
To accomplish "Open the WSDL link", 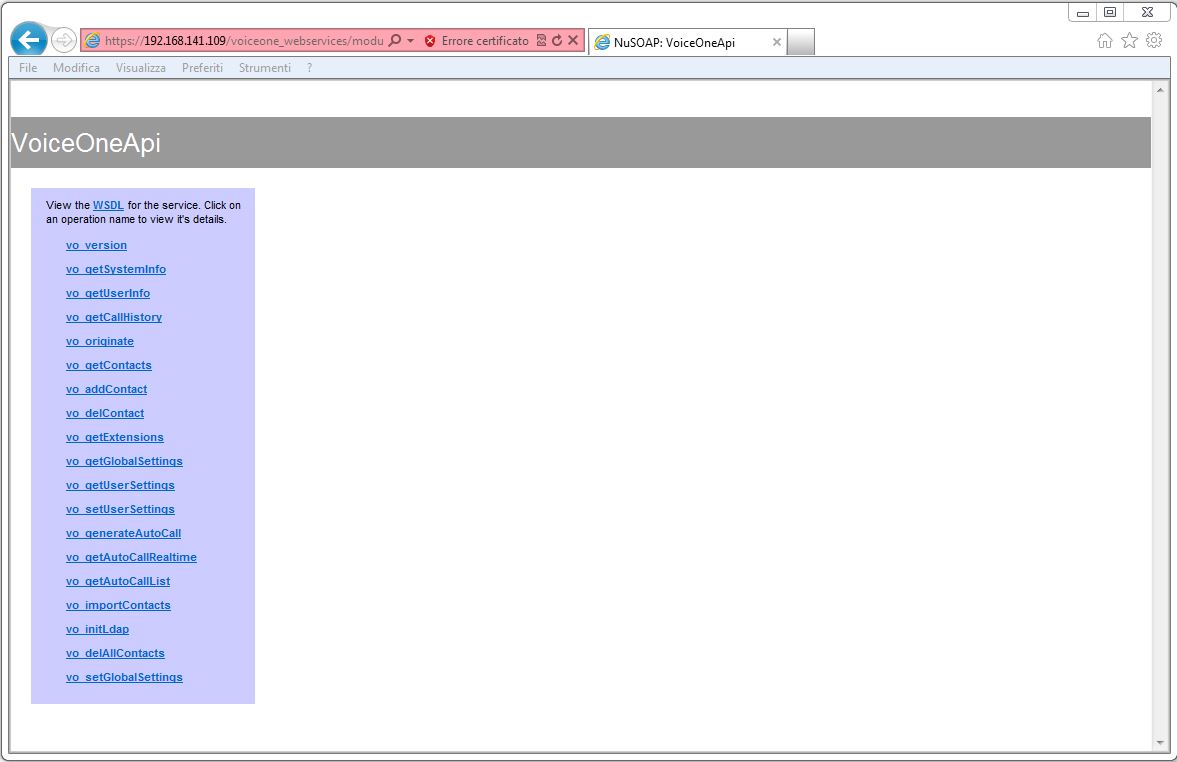I will (x=108, y=205).
